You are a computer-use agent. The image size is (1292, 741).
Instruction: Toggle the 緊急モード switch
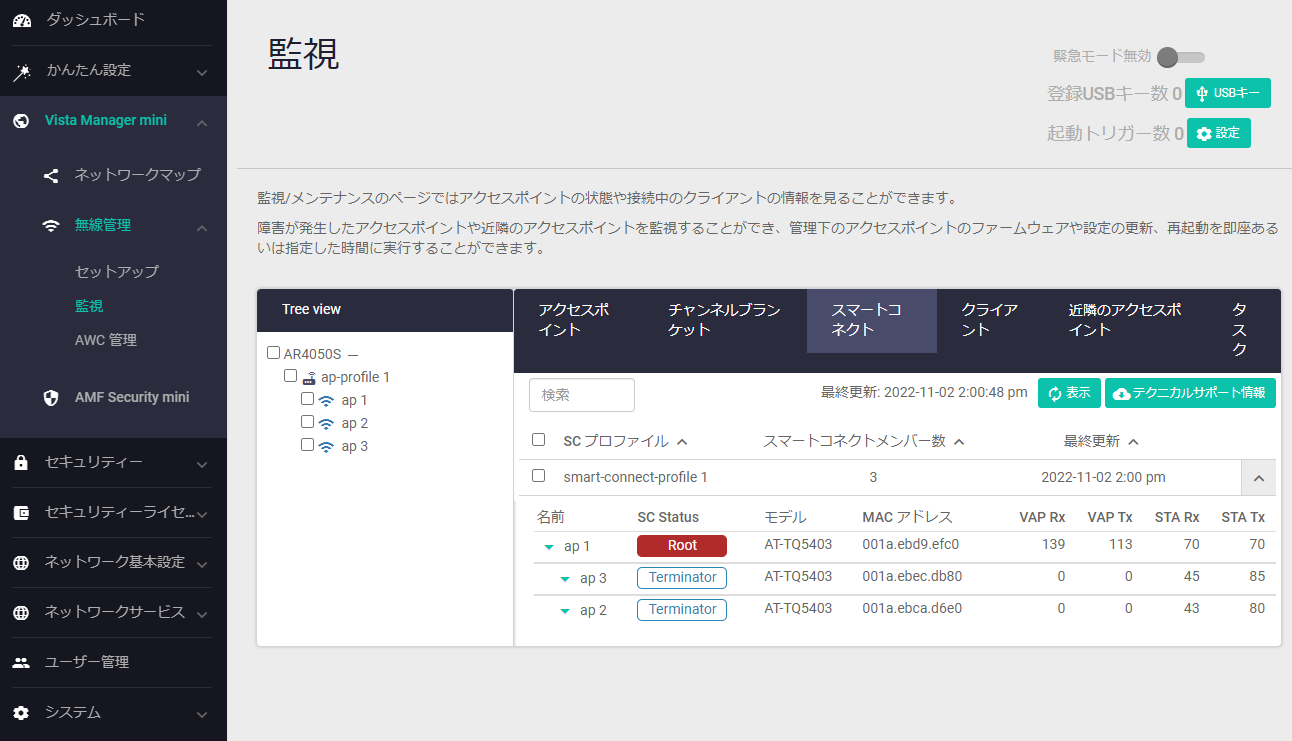coord(1180,57)
